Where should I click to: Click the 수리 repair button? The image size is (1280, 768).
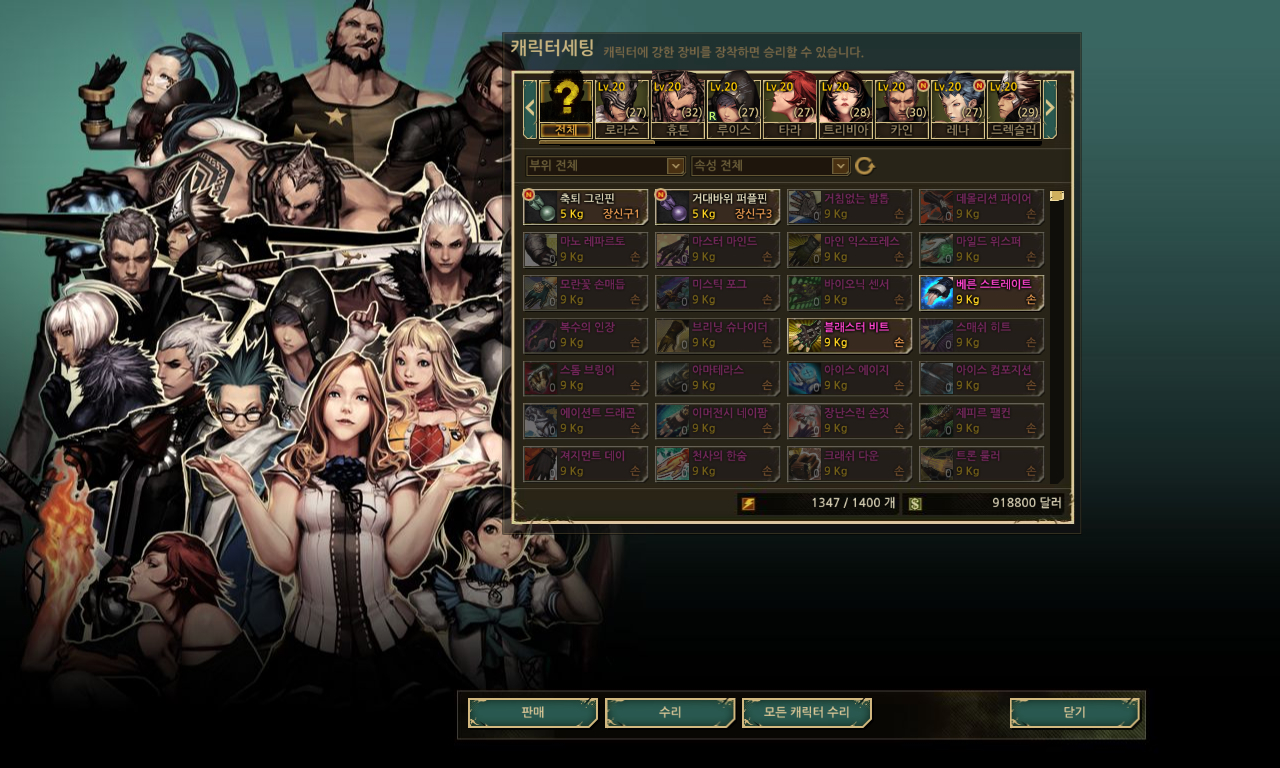(670, 713)
